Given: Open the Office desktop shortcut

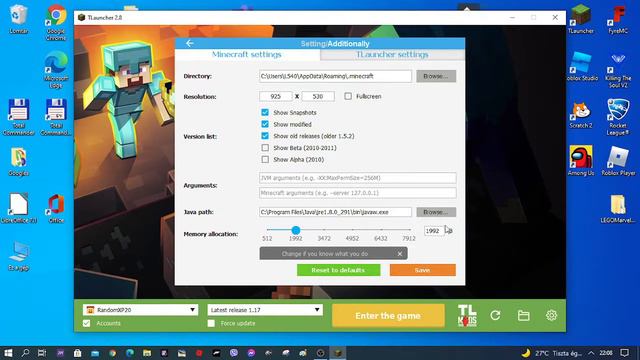Looking at the screenshot, I should click(56, 208).
